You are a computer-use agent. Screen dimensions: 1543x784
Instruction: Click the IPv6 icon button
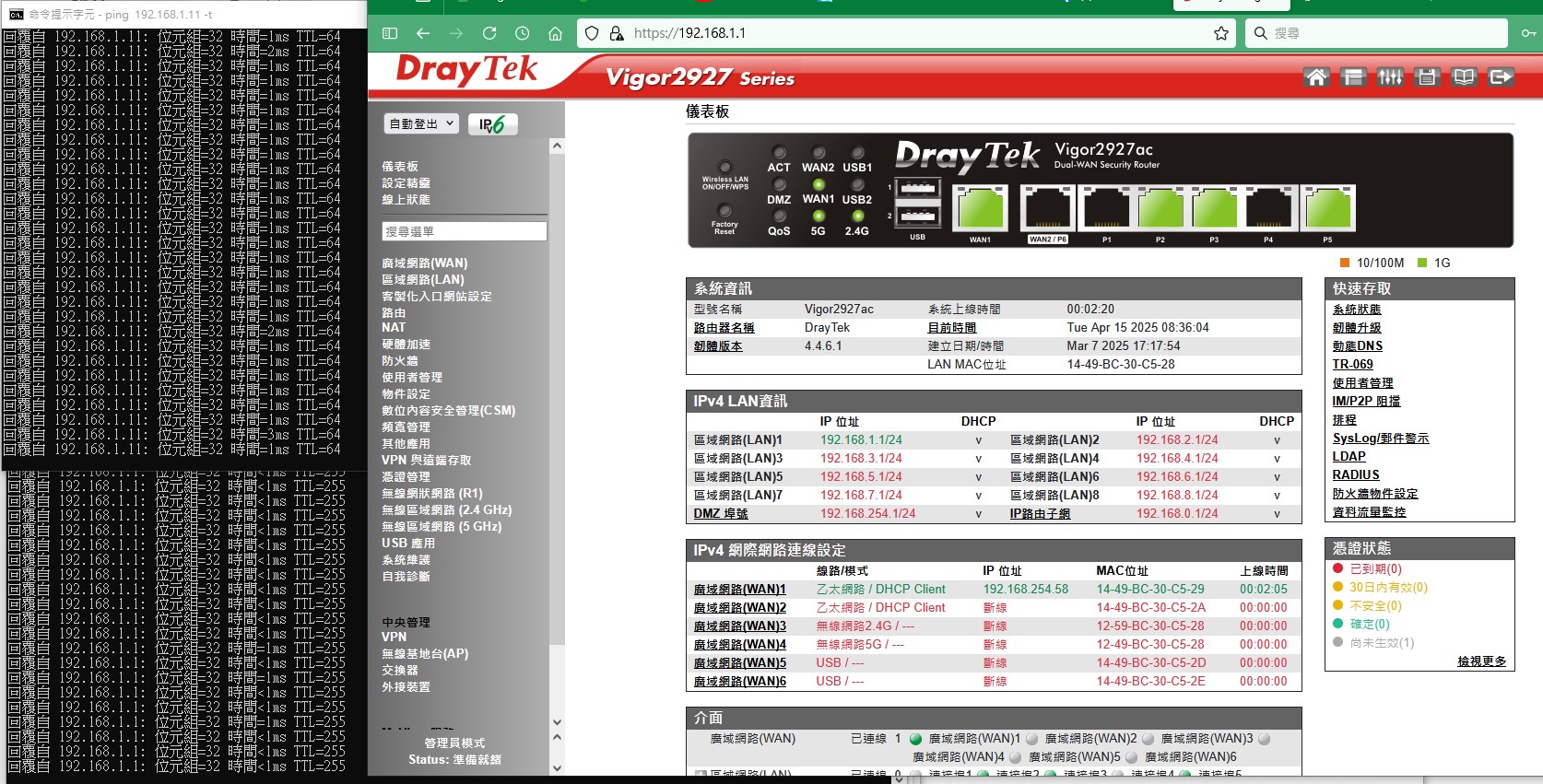pos(492,124)
